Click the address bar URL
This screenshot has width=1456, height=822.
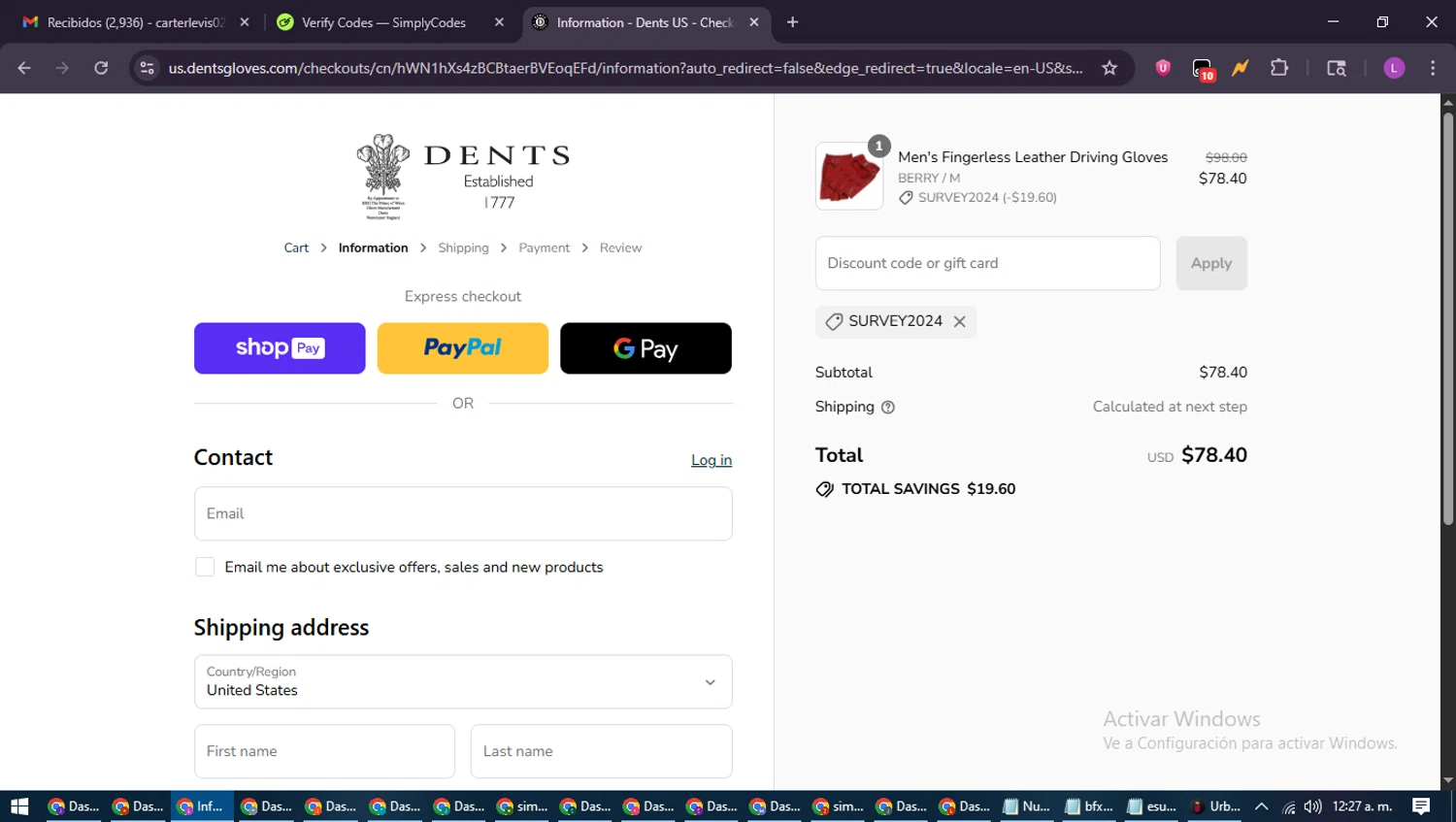[x=625, y=68]
